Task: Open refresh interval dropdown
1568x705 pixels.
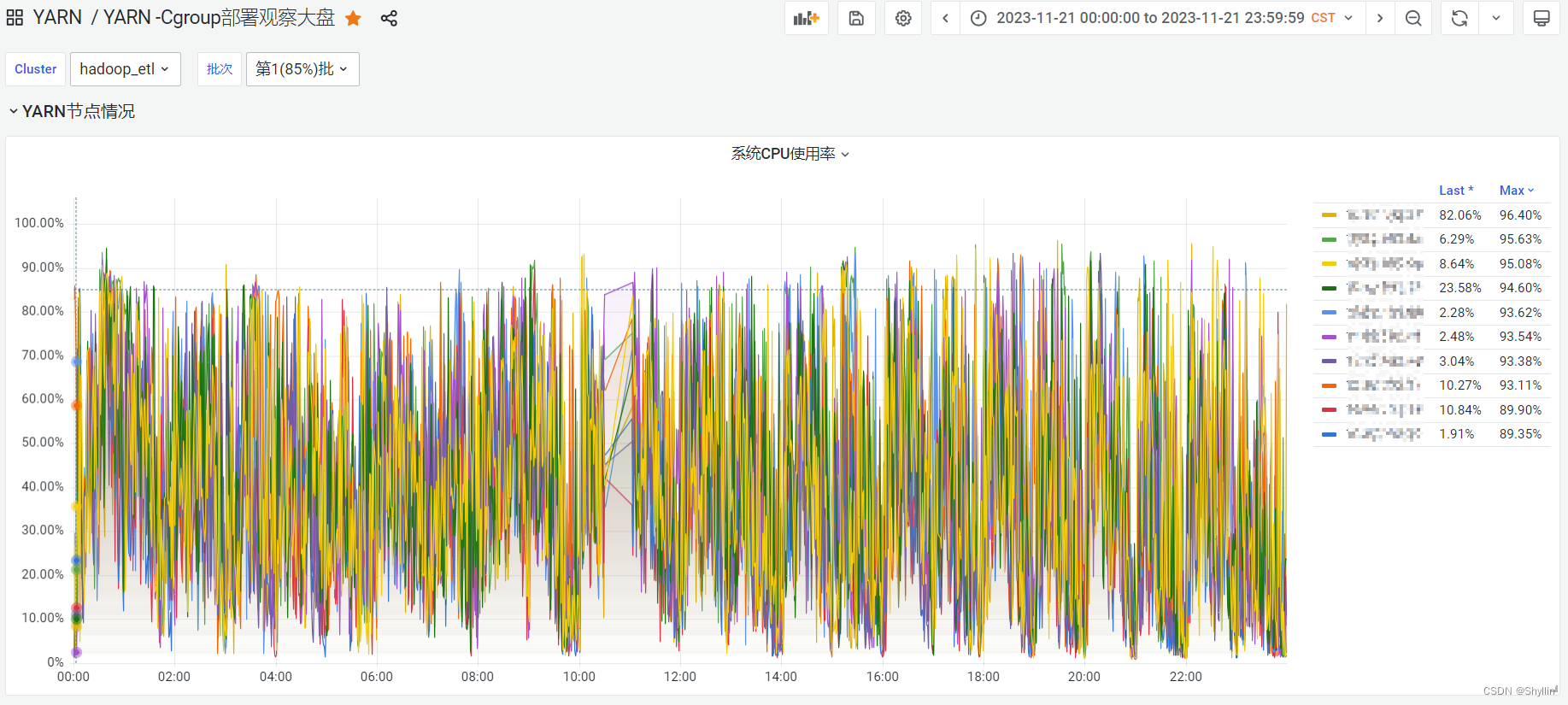Action: tap(1496, 18)
